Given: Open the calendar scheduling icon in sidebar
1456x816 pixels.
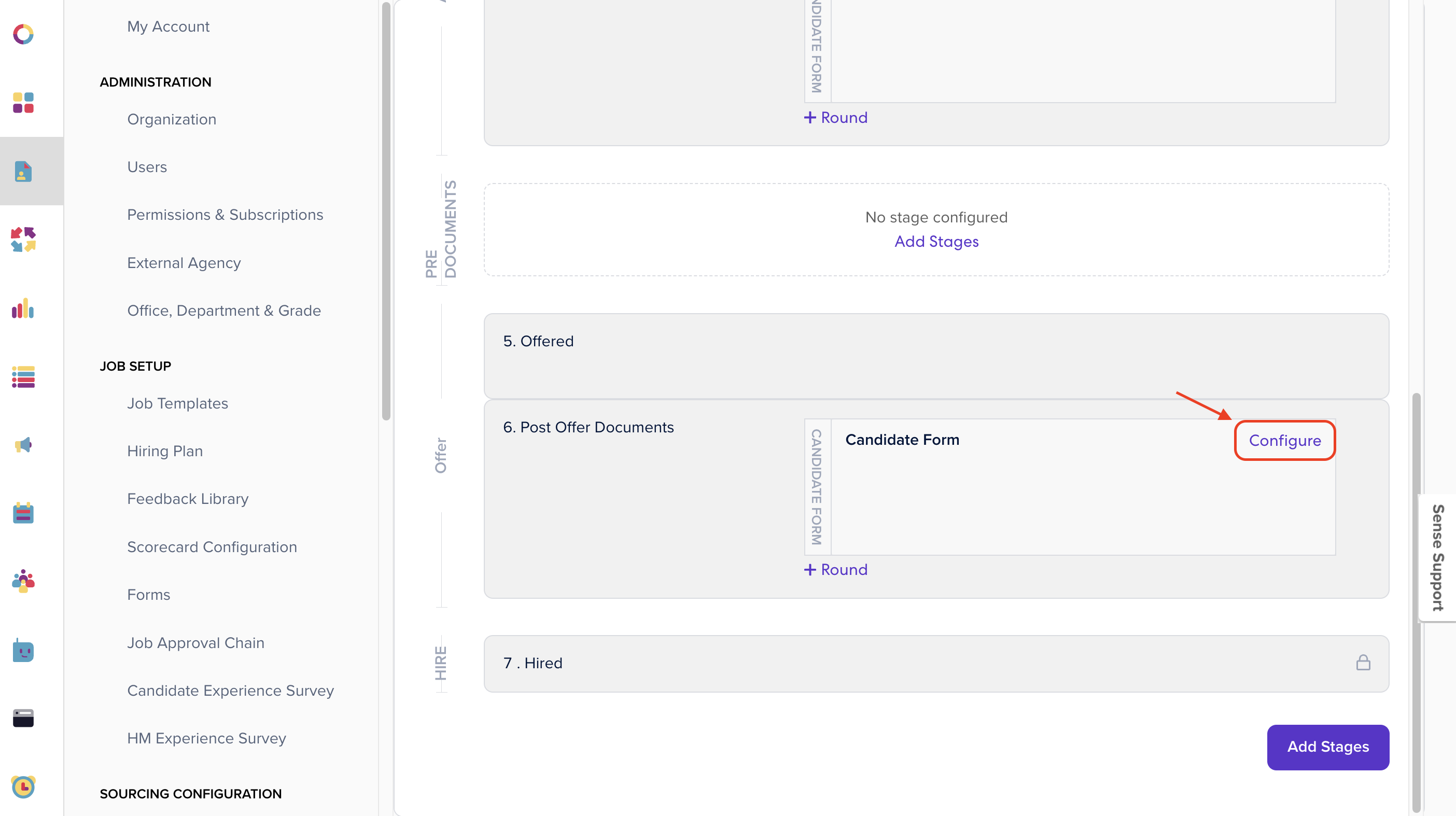Looking at the screenshot, I should (23, 513).
